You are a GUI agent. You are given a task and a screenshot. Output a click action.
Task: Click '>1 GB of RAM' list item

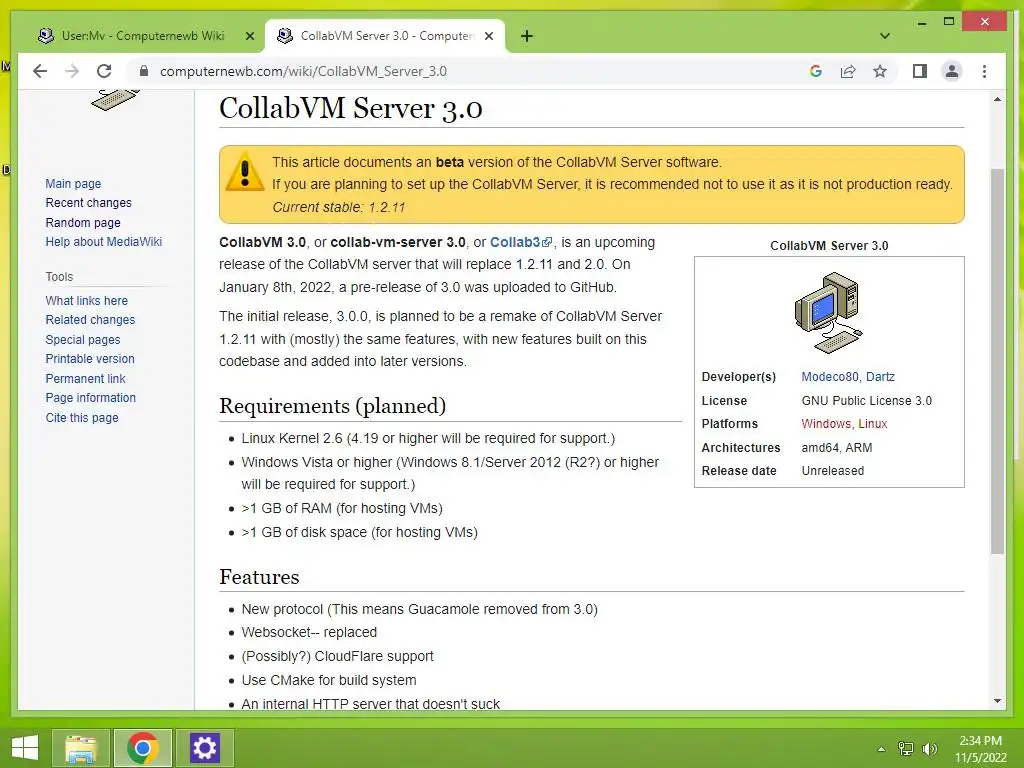pyautogui.click(x=342, y=508)
